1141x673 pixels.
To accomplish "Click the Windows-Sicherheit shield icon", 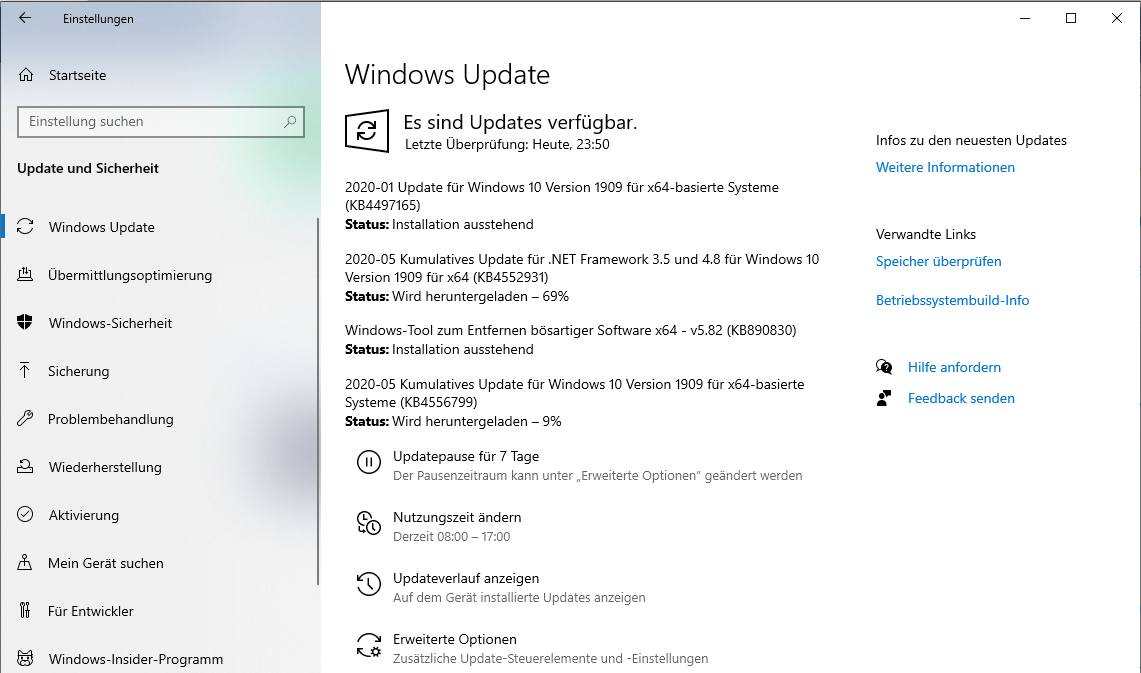I will point(25,323).
